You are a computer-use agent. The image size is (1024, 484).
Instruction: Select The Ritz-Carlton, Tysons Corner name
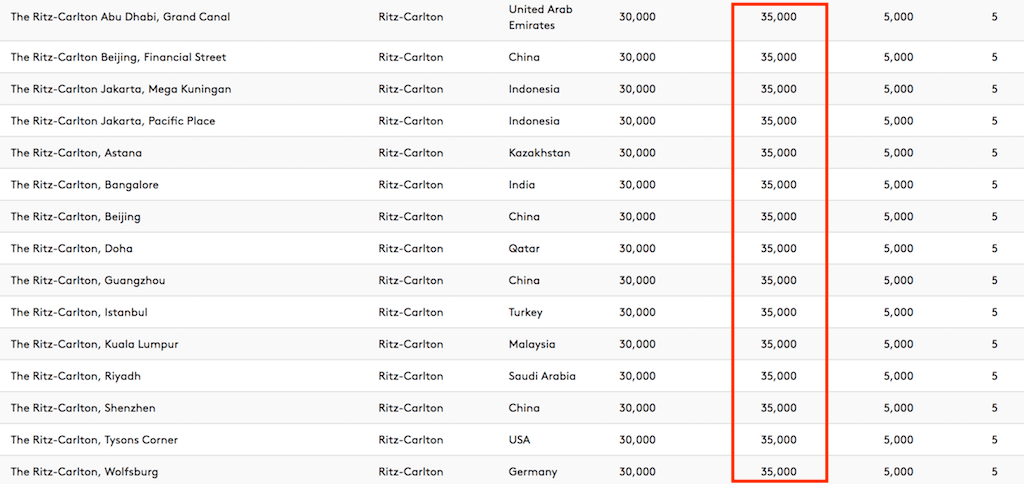point(94,440)
